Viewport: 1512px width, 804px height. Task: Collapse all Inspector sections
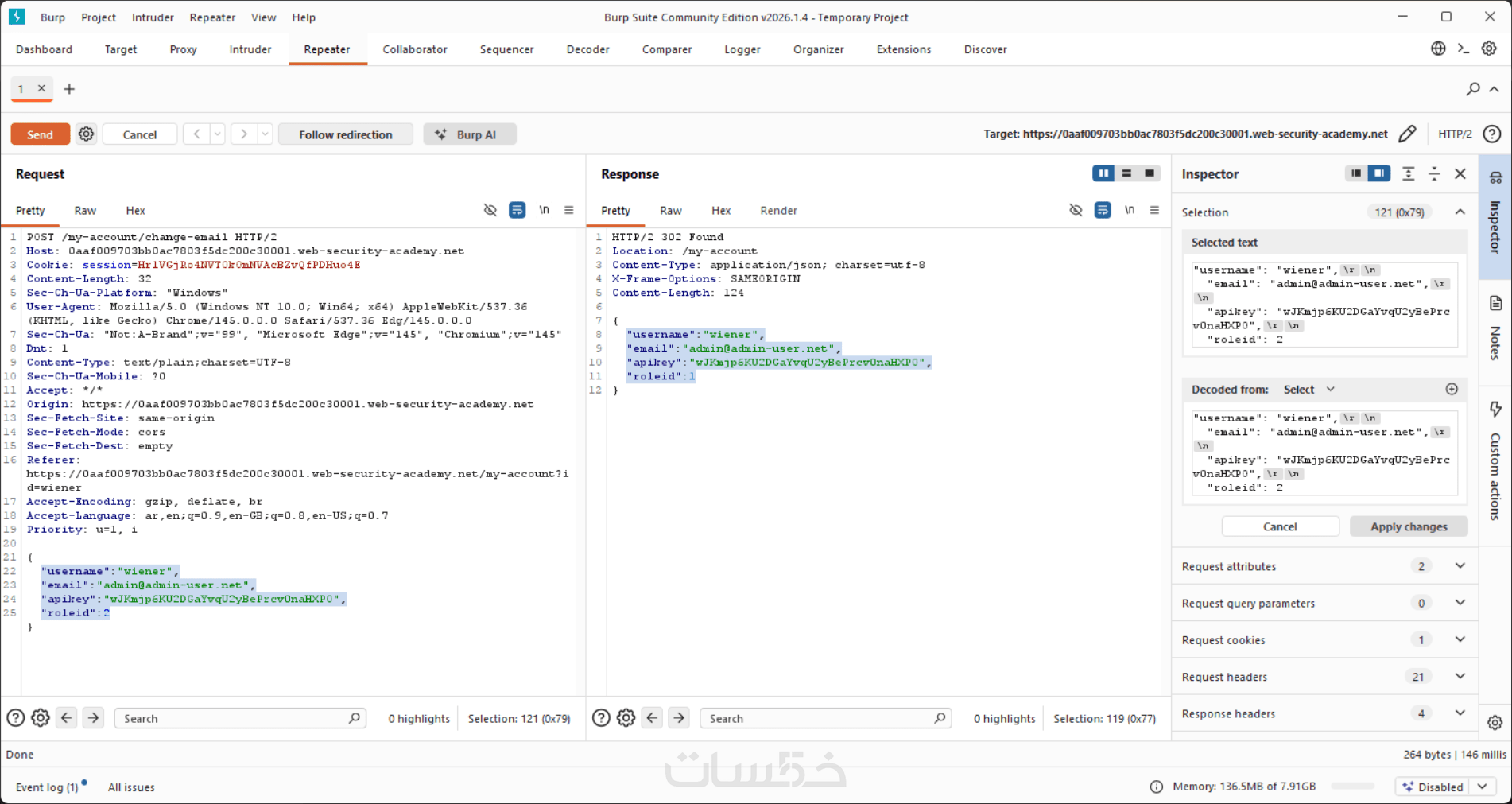coord(1434,173)
